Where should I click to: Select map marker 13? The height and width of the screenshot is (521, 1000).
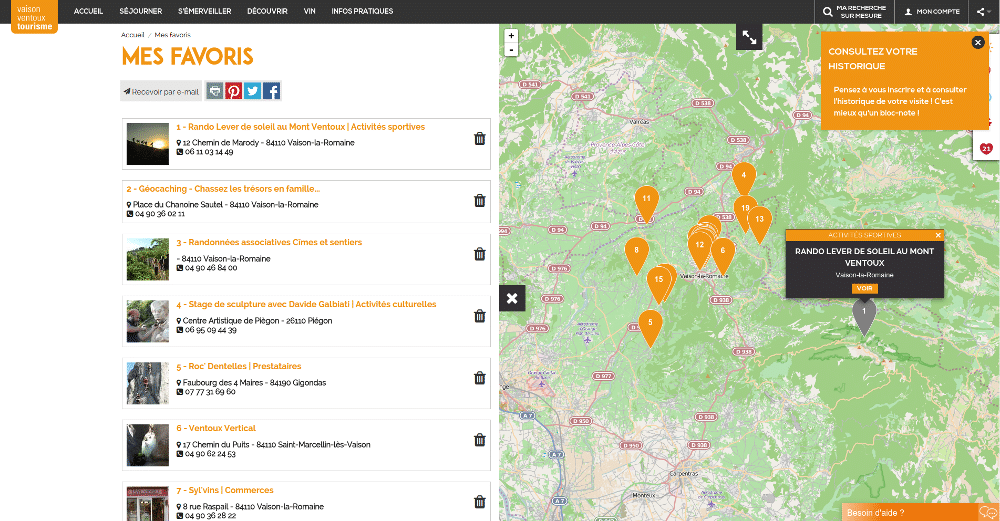point(760,223)
